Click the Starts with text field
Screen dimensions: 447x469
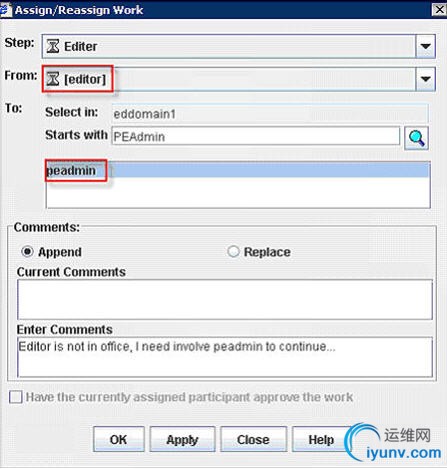click(256, 136)
